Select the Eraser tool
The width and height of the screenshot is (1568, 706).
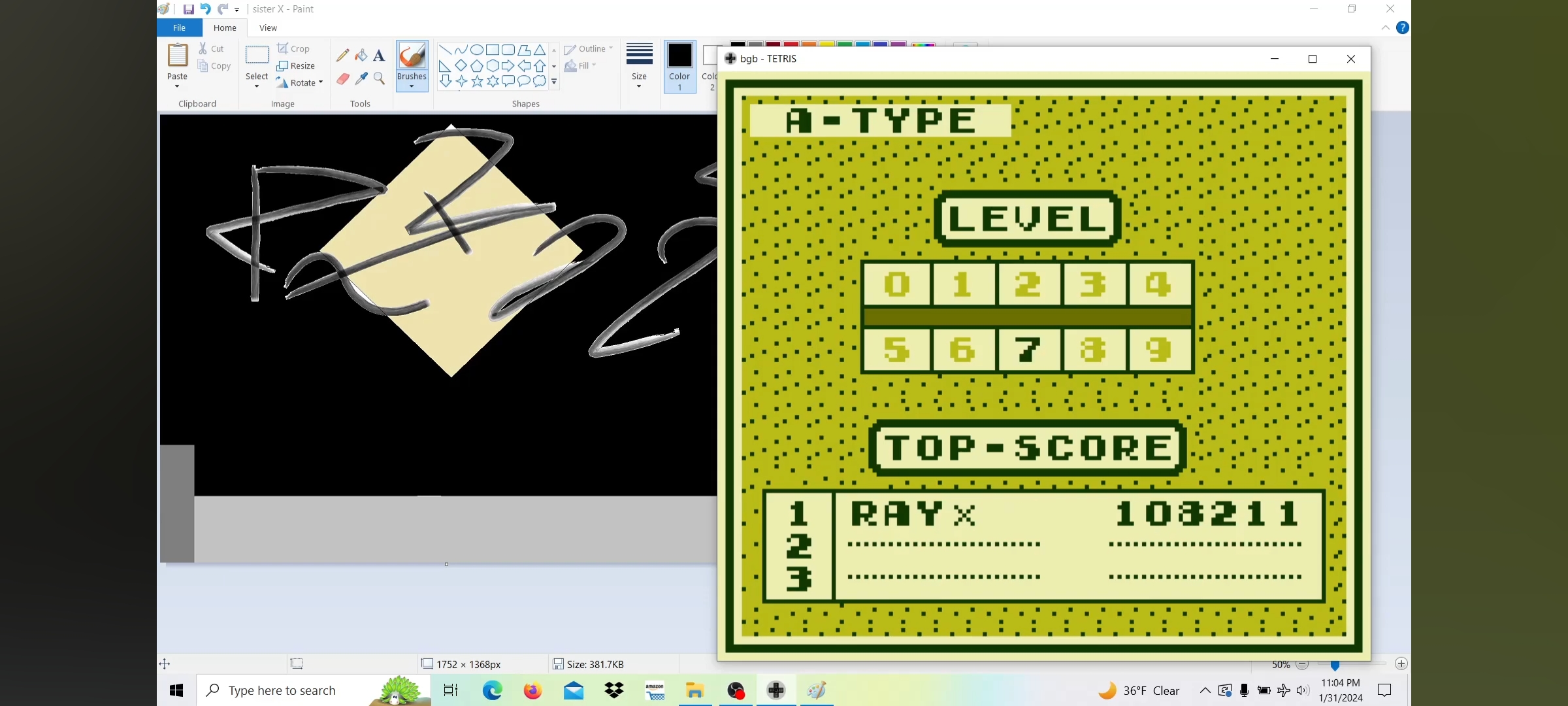coord(342,79)
